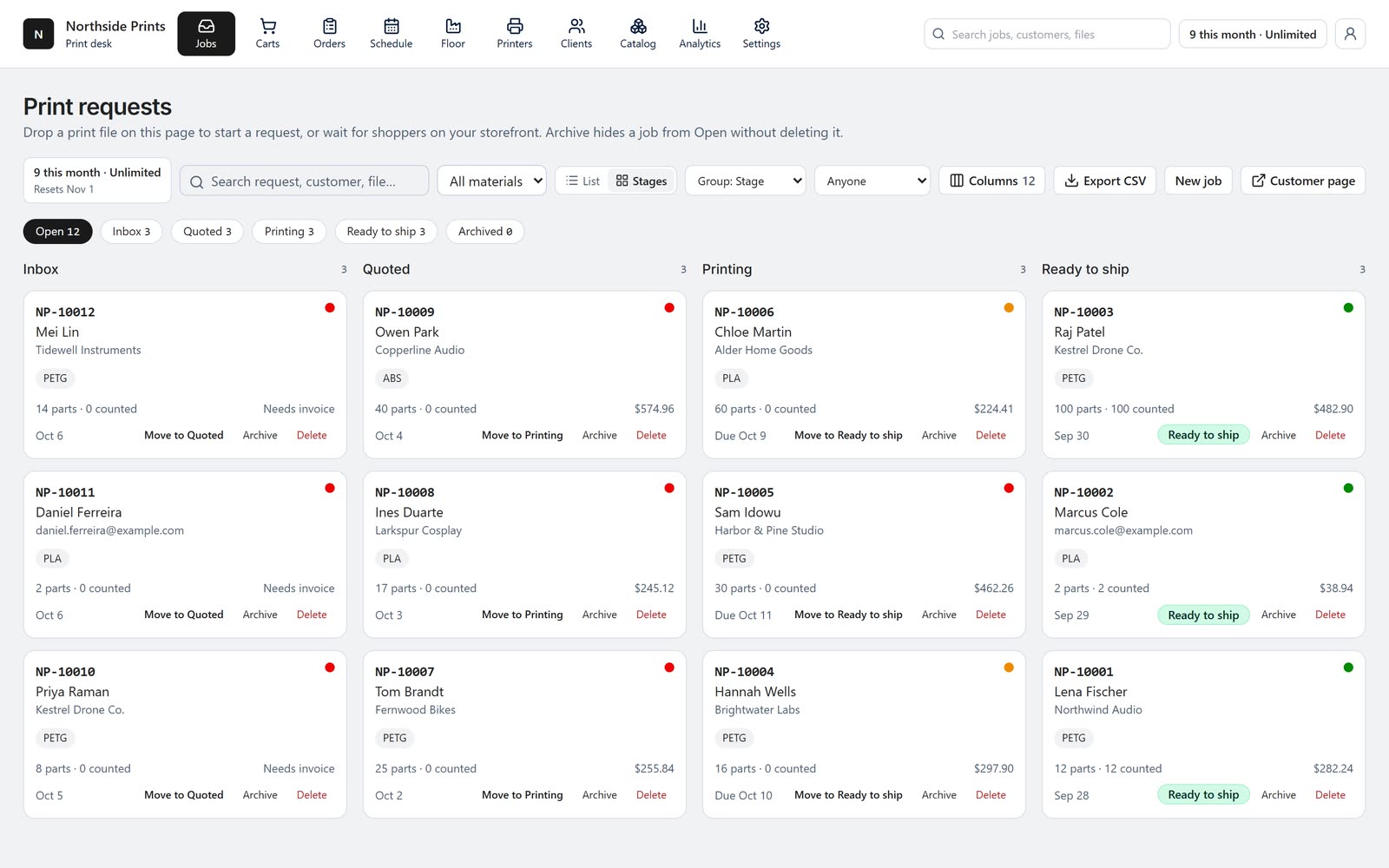The image size is (1389, 868).
Task: Select the Ready to ship 3 tab
Action: pos(386,231)
